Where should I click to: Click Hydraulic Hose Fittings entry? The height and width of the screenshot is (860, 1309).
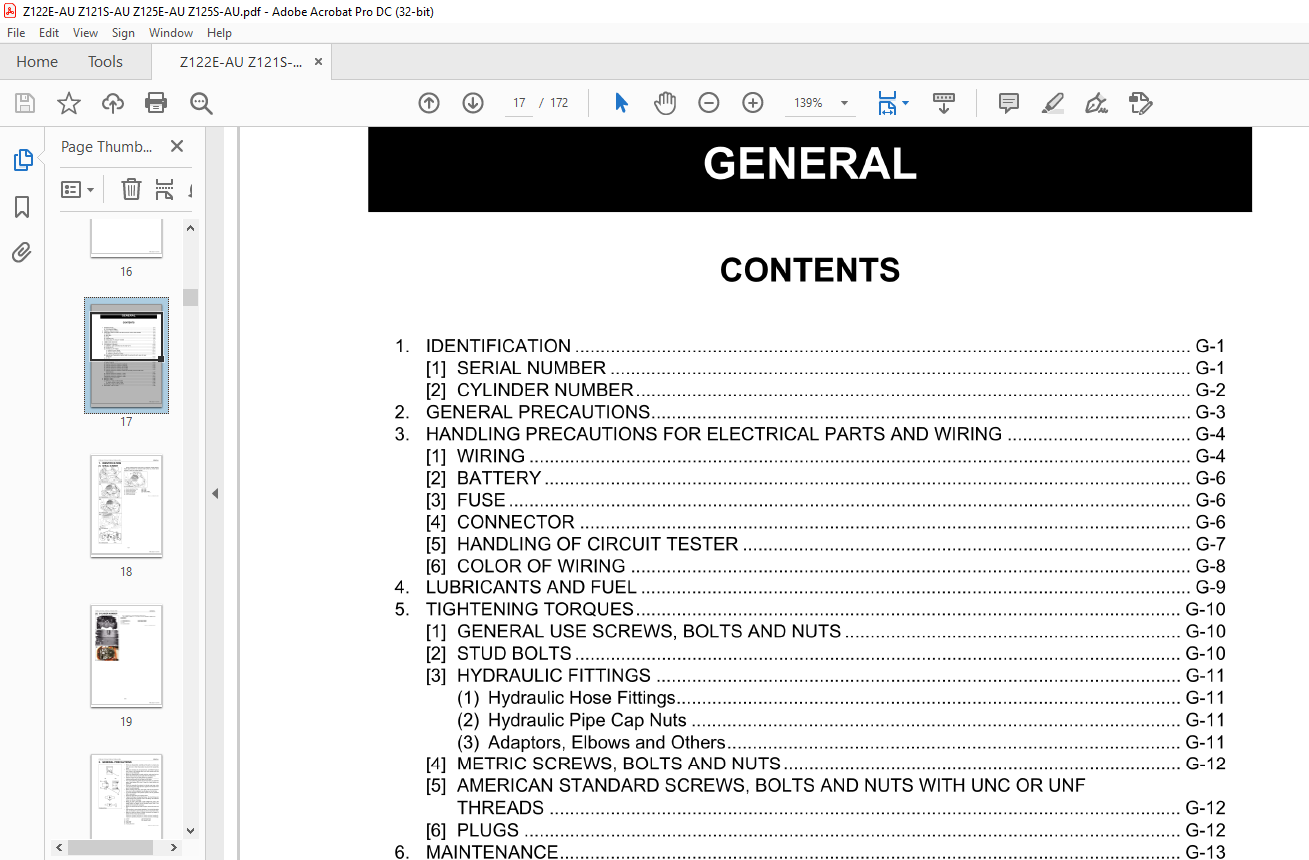click(x=841, y=698)
